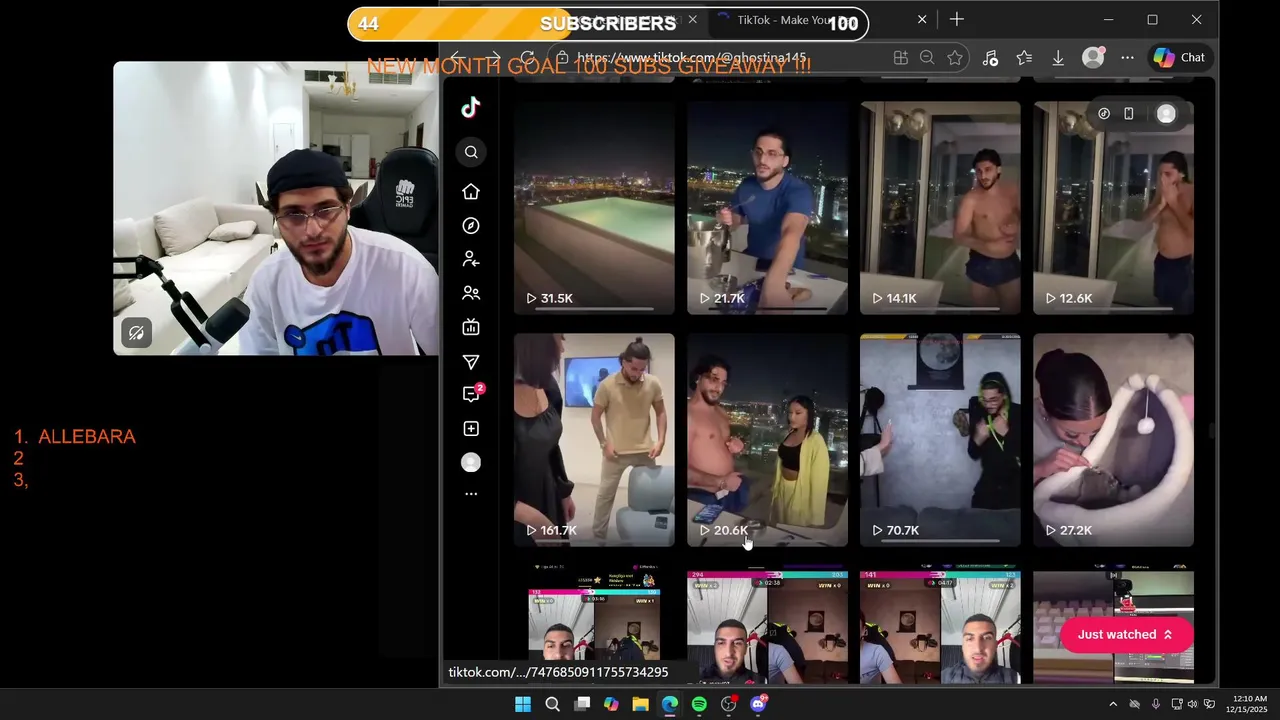This screenshot has height=720, width=1280.
Task: Open the Messages paper-plane icon
Action: pos(471,362)
